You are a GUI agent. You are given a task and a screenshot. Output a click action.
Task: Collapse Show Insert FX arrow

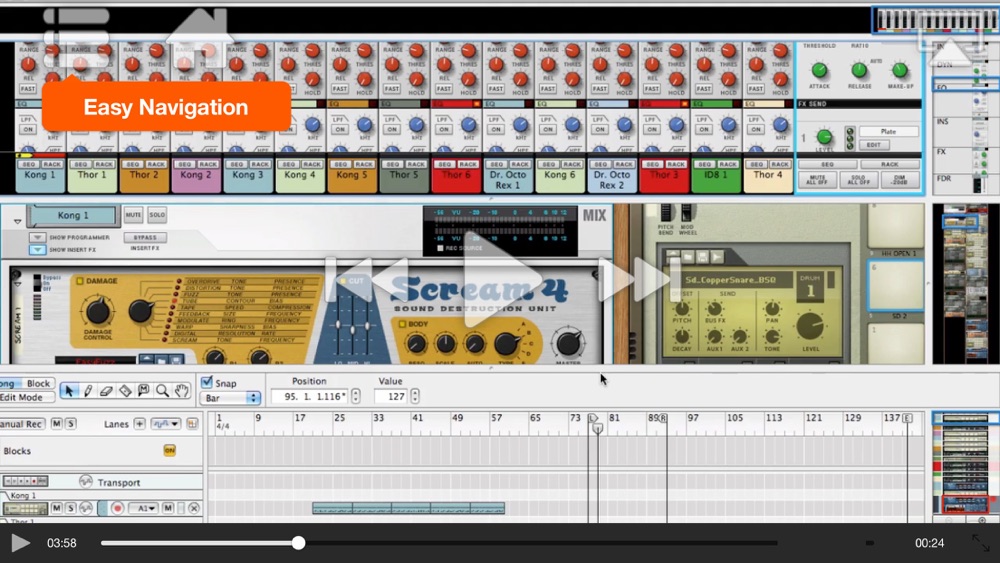[37, 249]
